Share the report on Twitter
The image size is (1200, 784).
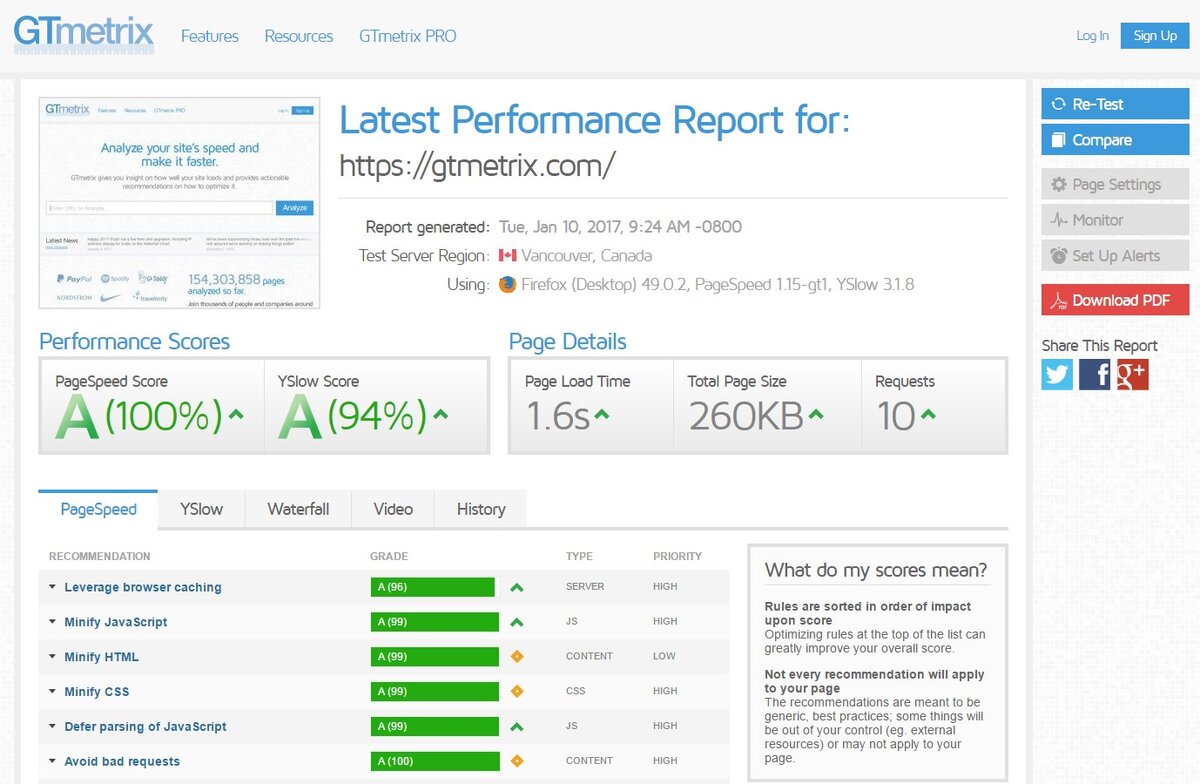click(x=1057, y=375)
